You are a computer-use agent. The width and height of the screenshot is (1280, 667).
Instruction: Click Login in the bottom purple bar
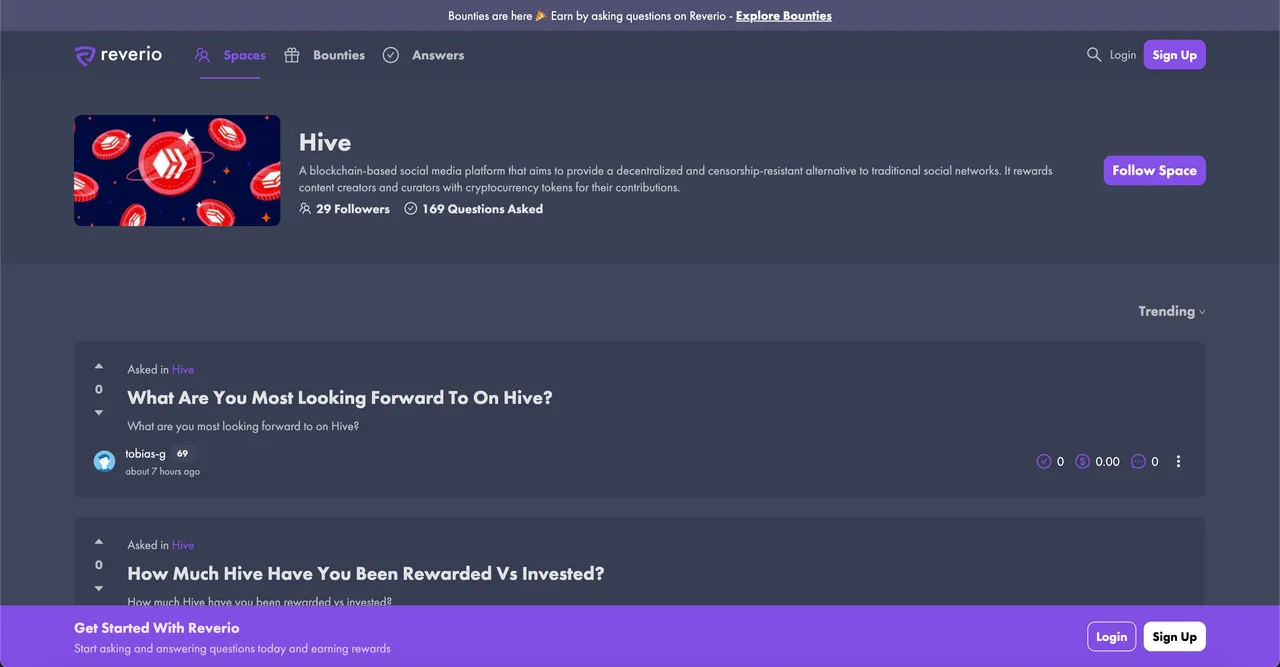coord(1111,636)
